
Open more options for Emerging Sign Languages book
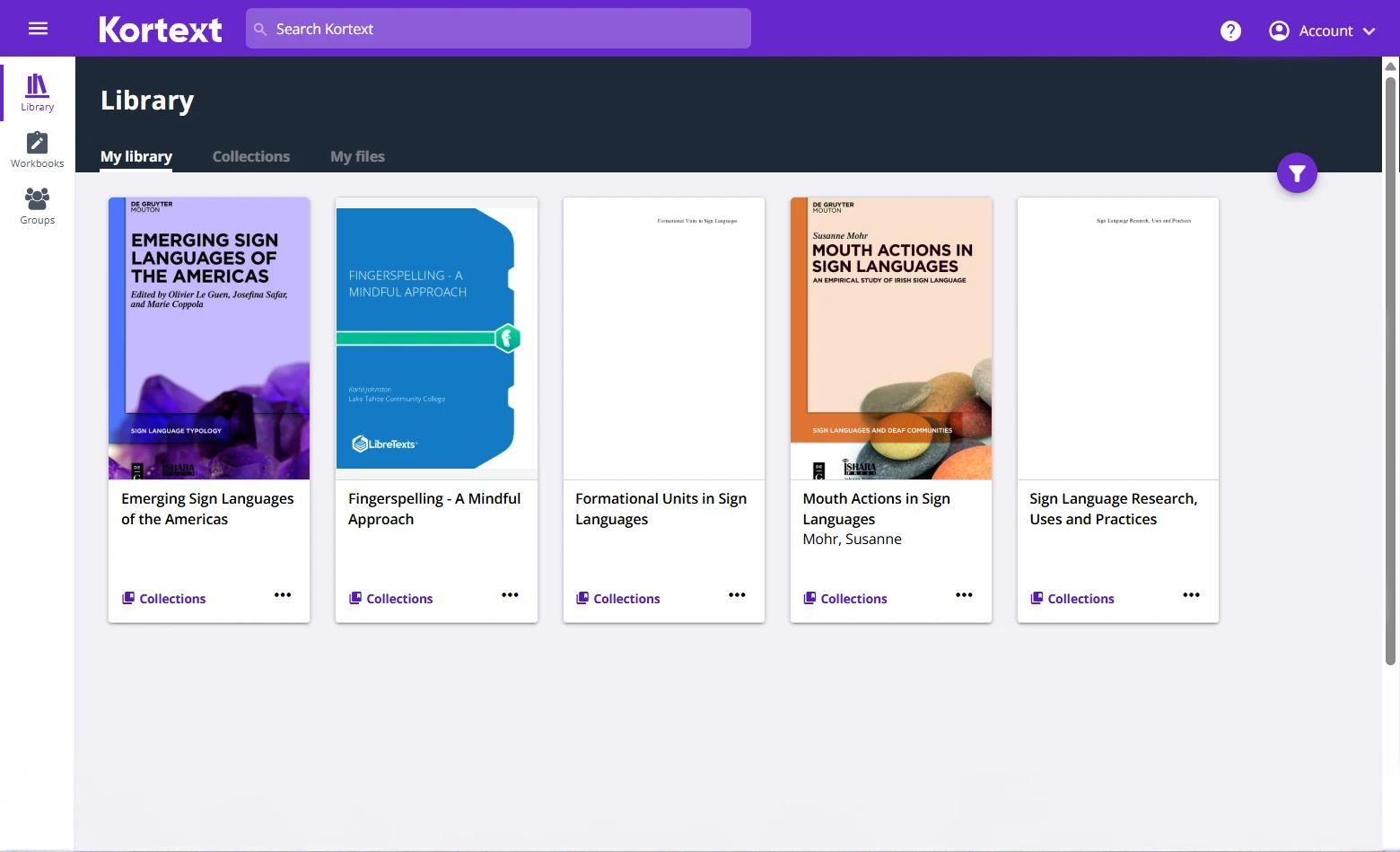[x=282, y=595]
